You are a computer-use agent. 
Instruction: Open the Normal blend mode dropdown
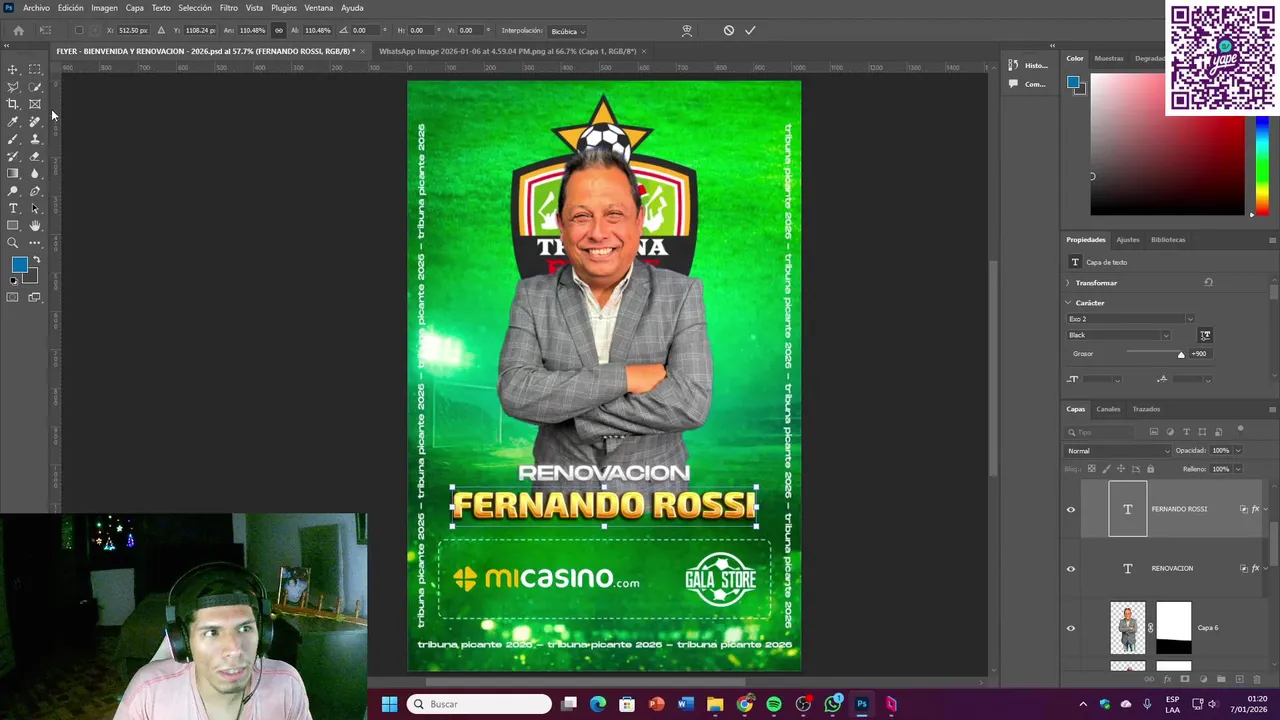(x=1117, y=451)
